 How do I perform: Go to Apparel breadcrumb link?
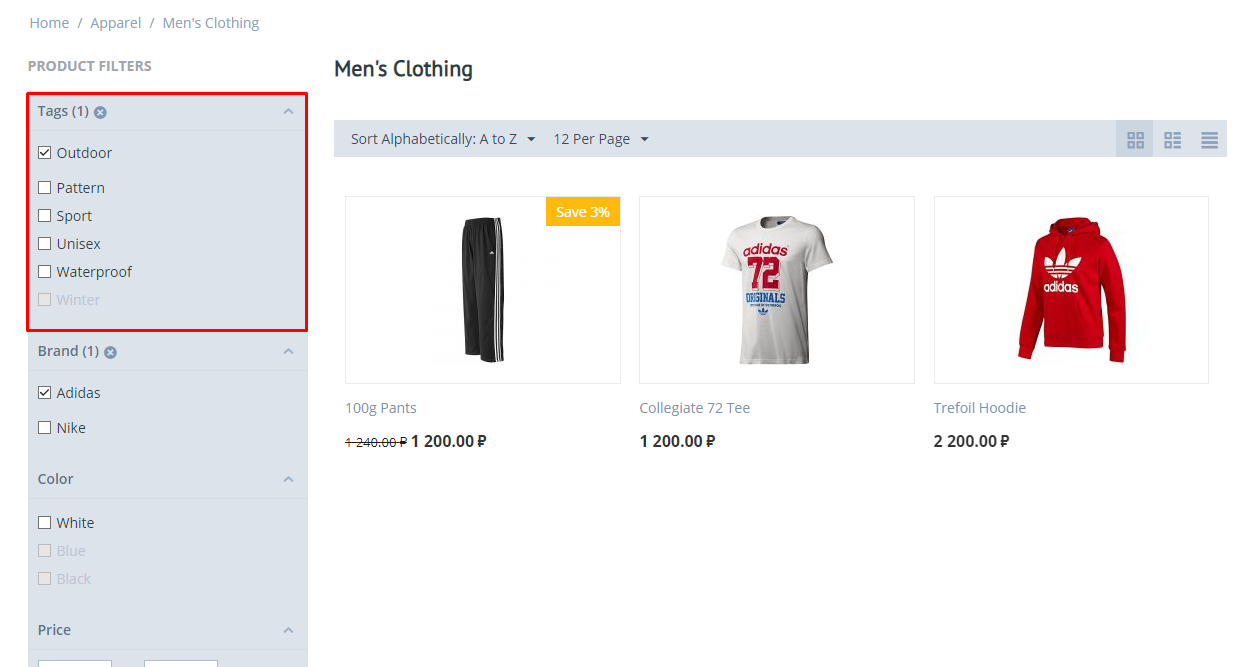point(116,23)
